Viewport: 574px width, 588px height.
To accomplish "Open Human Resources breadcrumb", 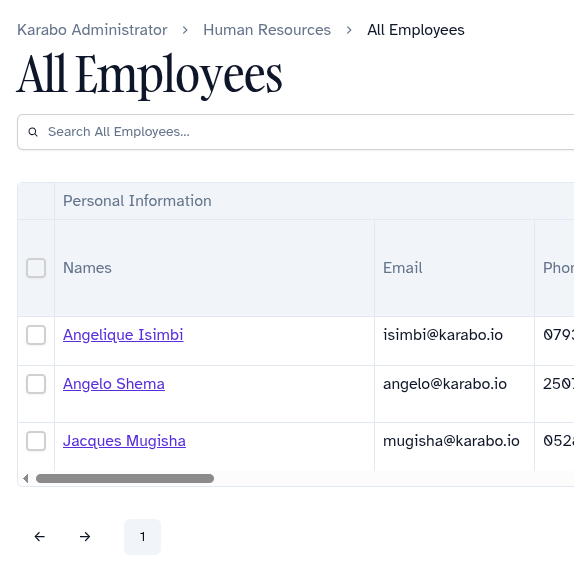I will (267, 30).
